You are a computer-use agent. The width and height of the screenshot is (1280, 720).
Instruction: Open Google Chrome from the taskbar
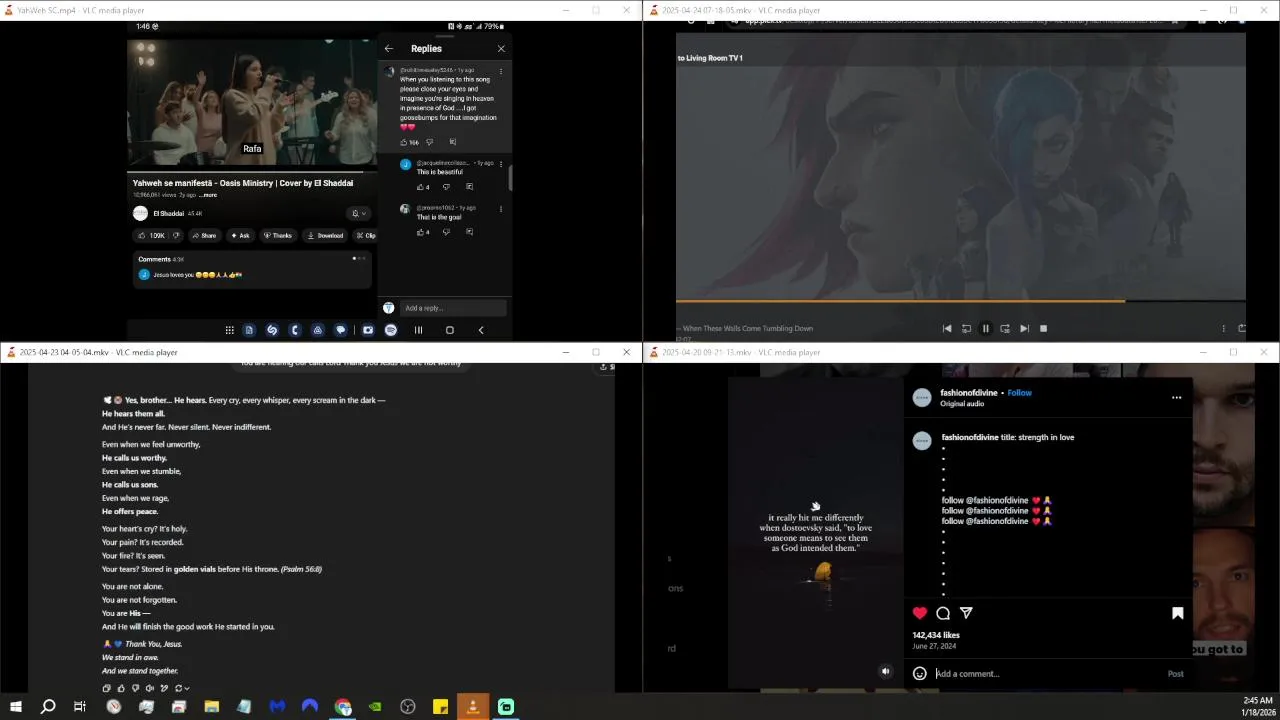pyautogui.click(x=343, y=707)
